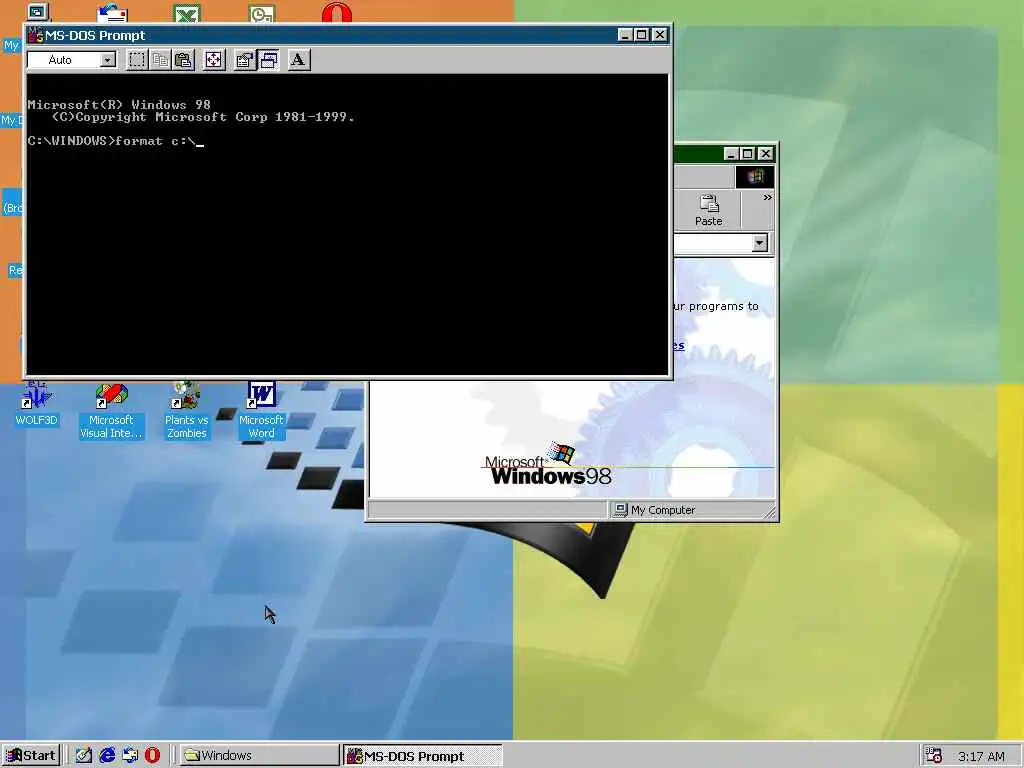
Task: Minimize the MS-DOS Prompt window
Action: (625, 35)
